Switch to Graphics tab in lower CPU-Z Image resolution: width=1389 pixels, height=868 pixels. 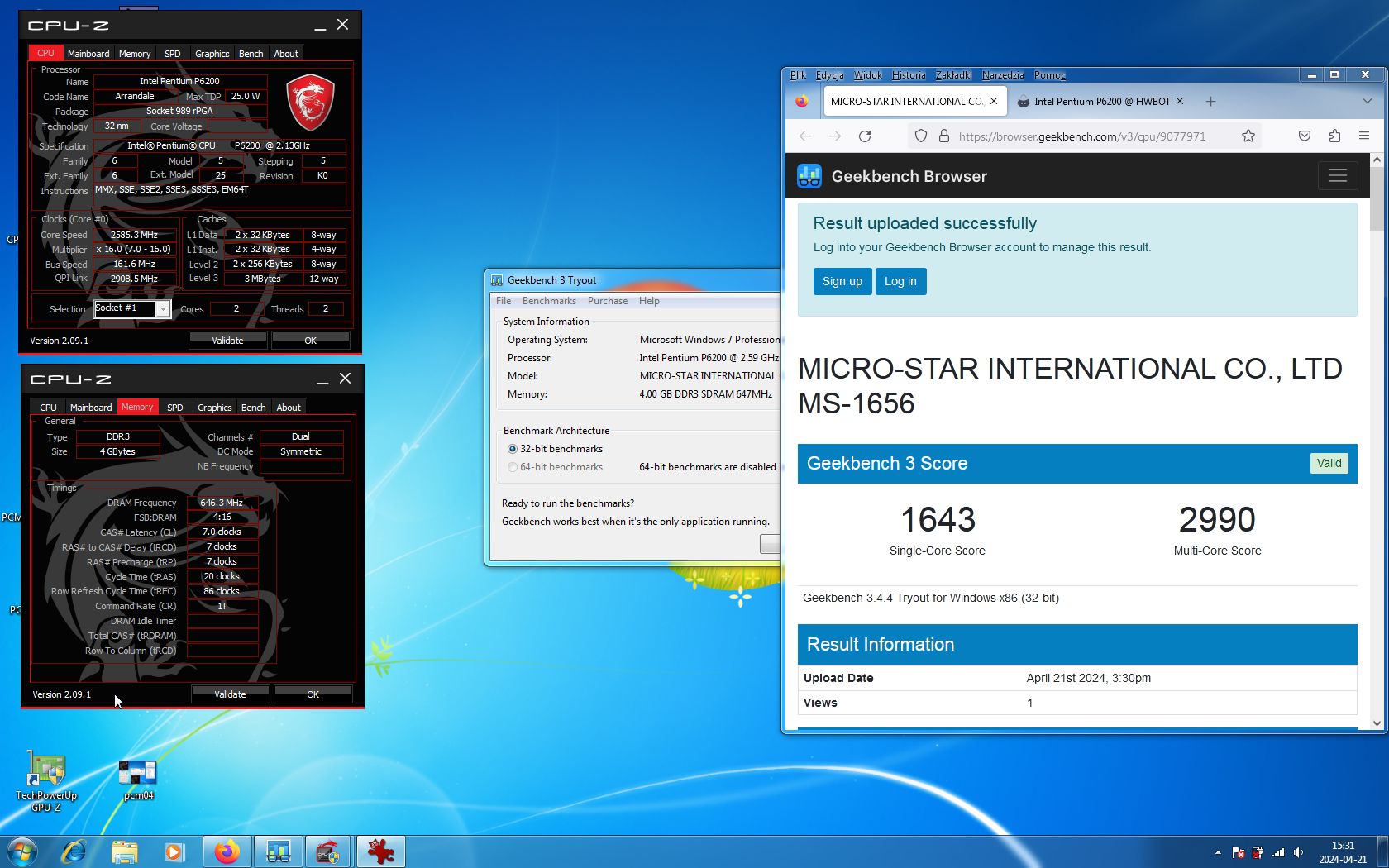tap(215, 408)
